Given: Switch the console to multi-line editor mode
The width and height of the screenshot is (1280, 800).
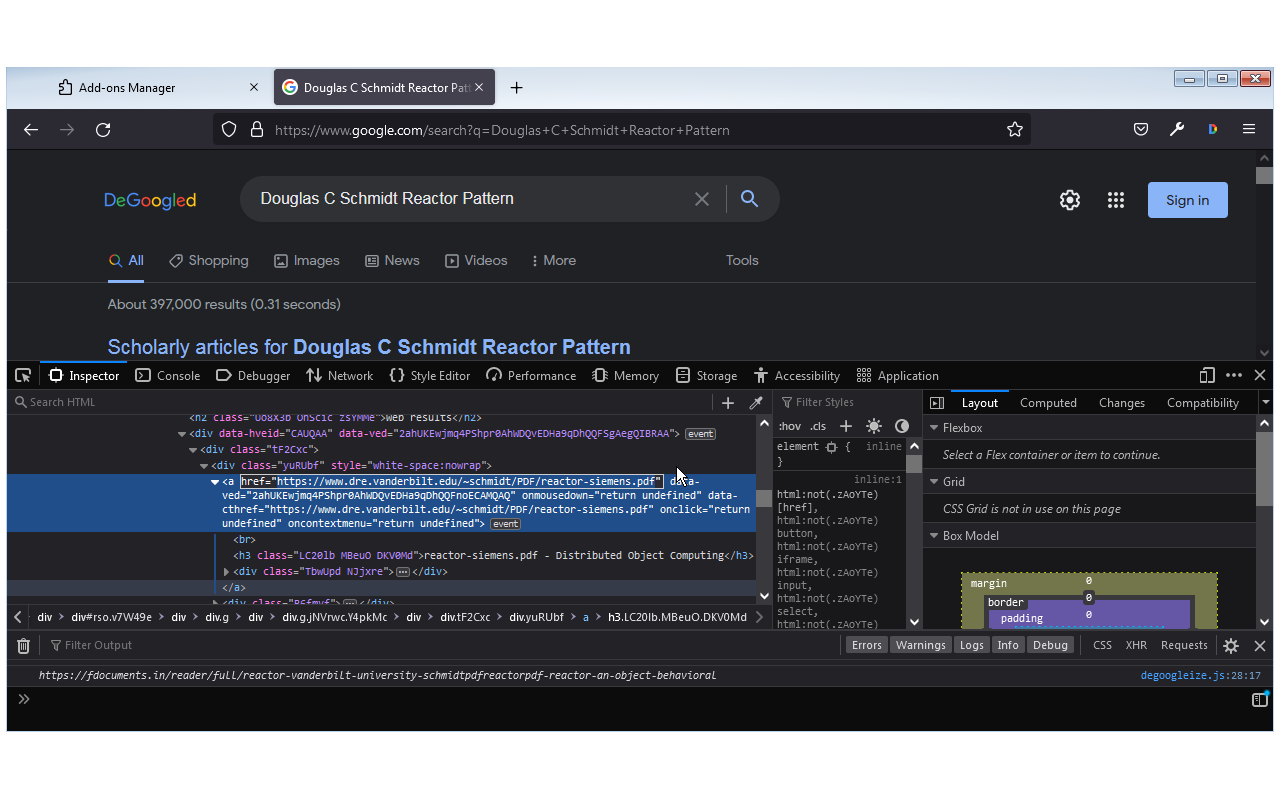Looking at the screenshot, I should 1260,700.
